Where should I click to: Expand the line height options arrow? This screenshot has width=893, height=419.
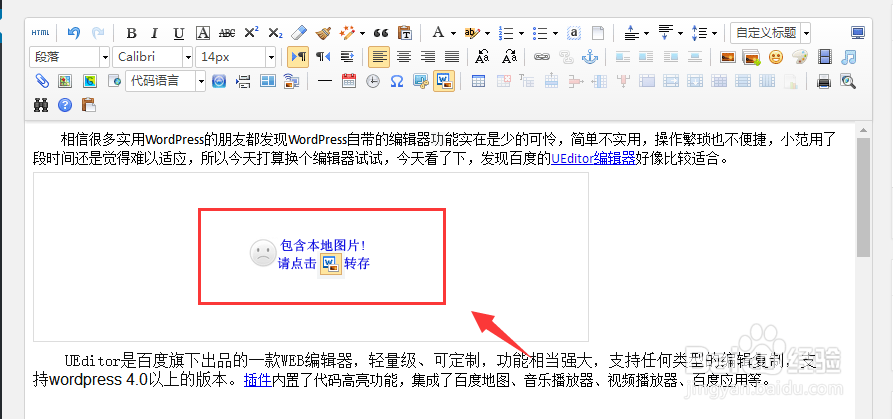[x=714, y=34]
